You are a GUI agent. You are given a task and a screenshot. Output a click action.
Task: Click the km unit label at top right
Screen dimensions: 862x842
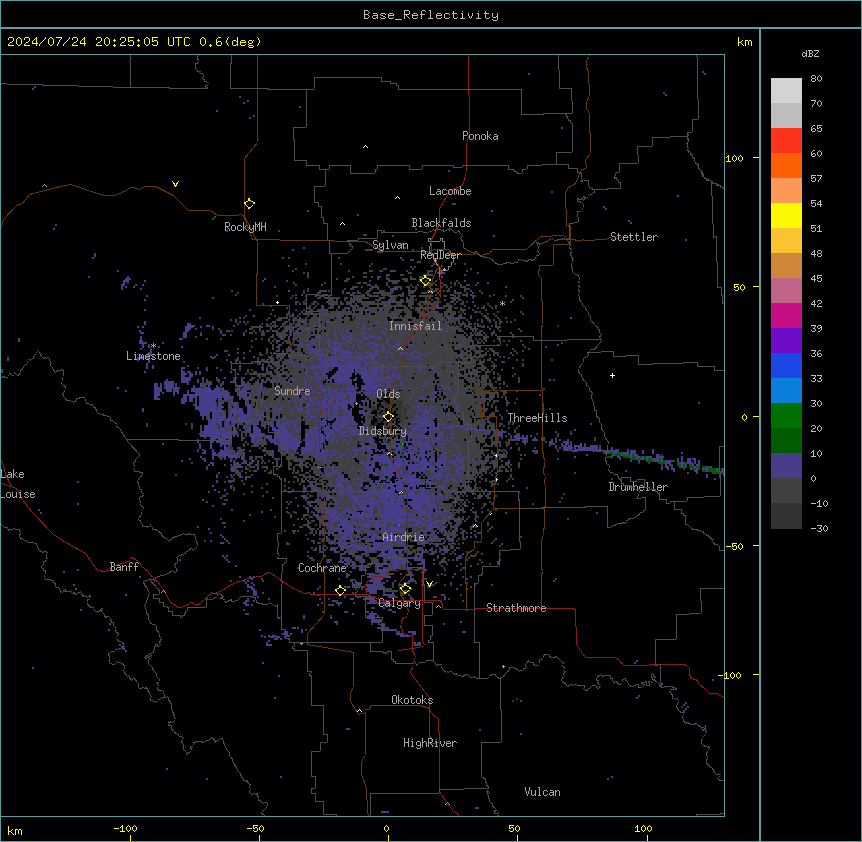coord(744,42)
